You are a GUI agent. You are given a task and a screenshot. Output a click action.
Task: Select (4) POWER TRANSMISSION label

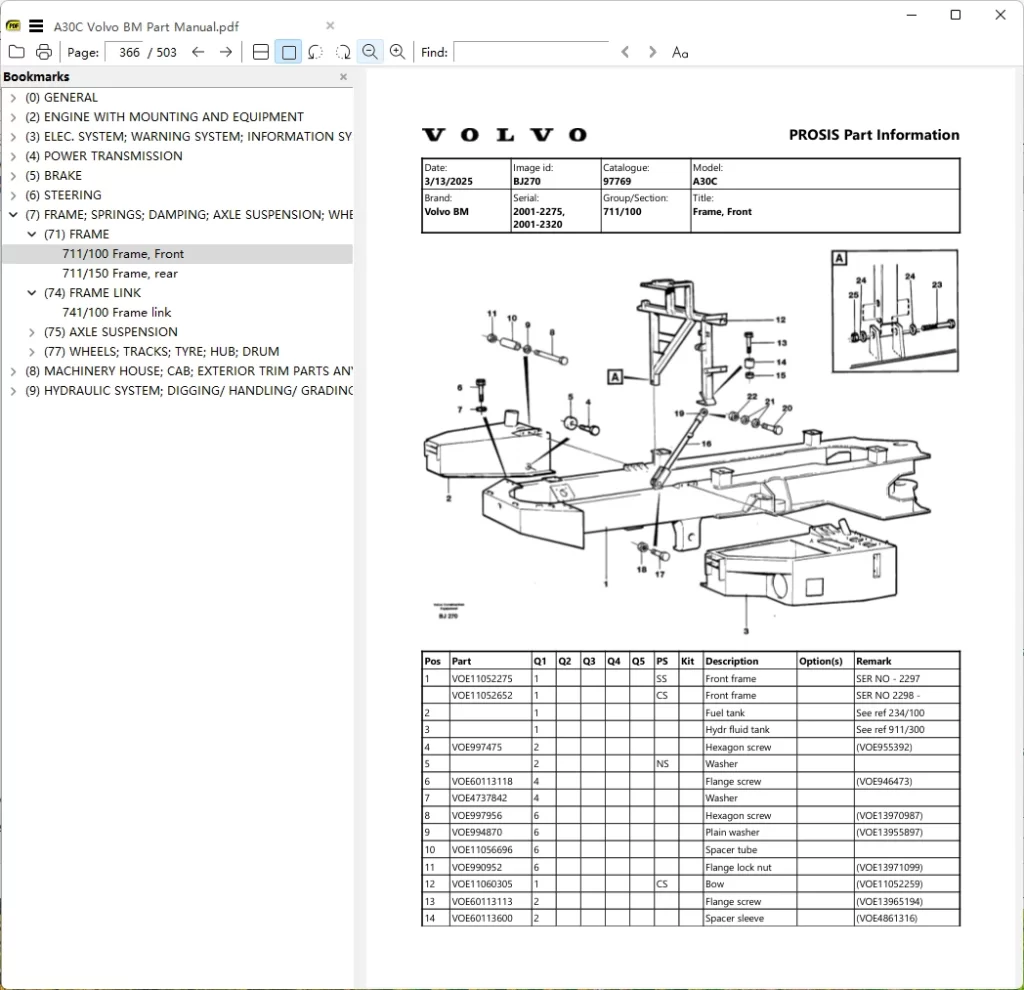[x=104, y=156]
